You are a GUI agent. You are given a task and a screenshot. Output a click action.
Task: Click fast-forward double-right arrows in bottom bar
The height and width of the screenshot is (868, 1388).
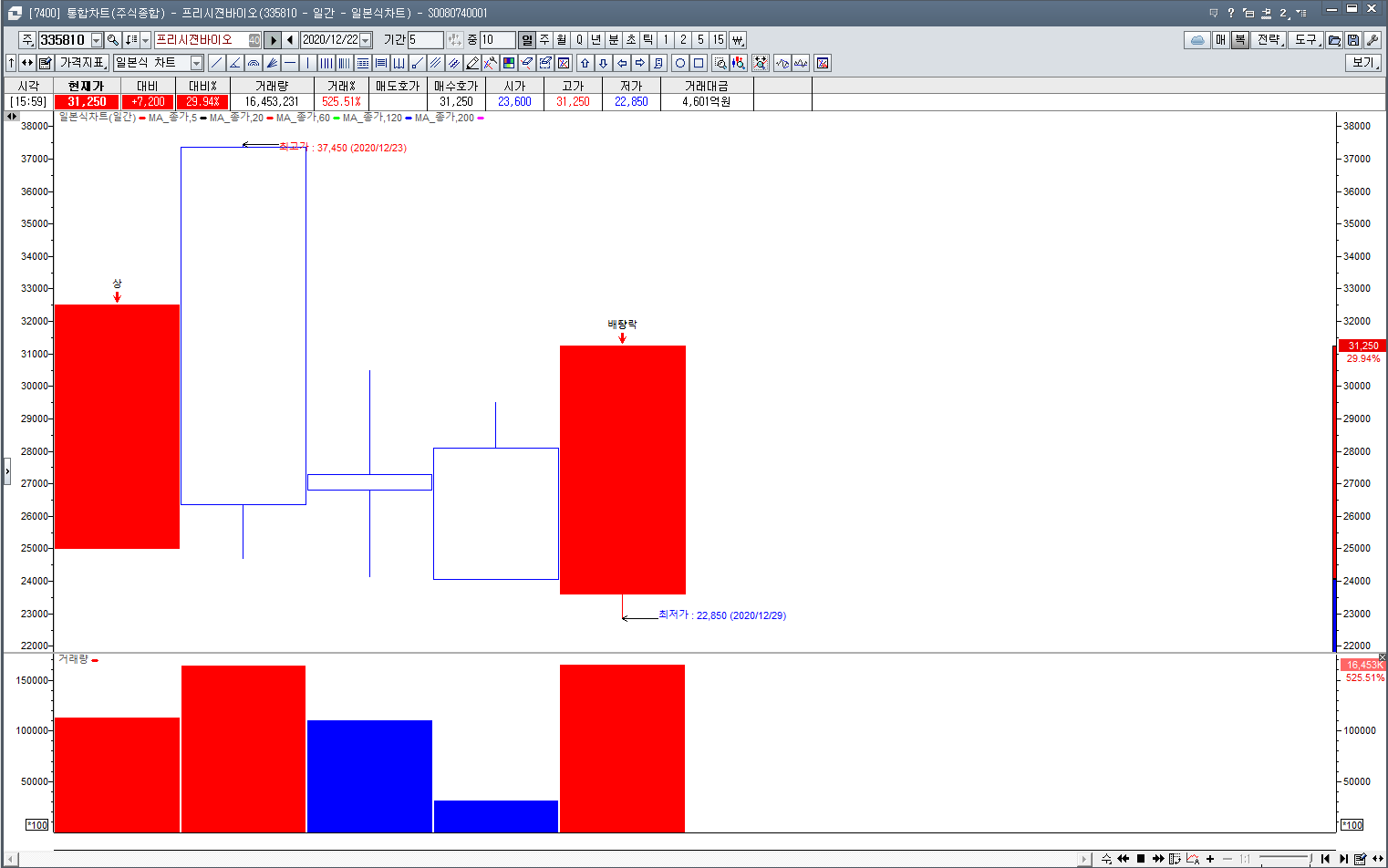tap(1158, 859)
